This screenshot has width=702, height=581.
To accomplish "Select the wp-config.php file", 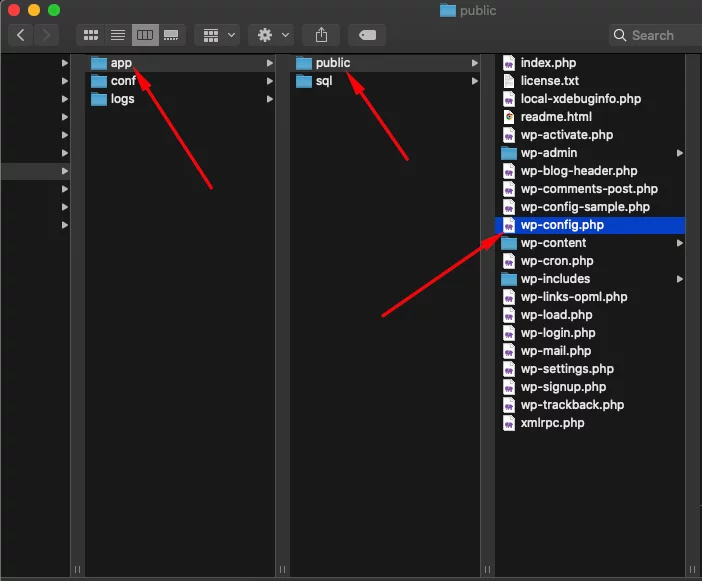I will pos(590,225).
